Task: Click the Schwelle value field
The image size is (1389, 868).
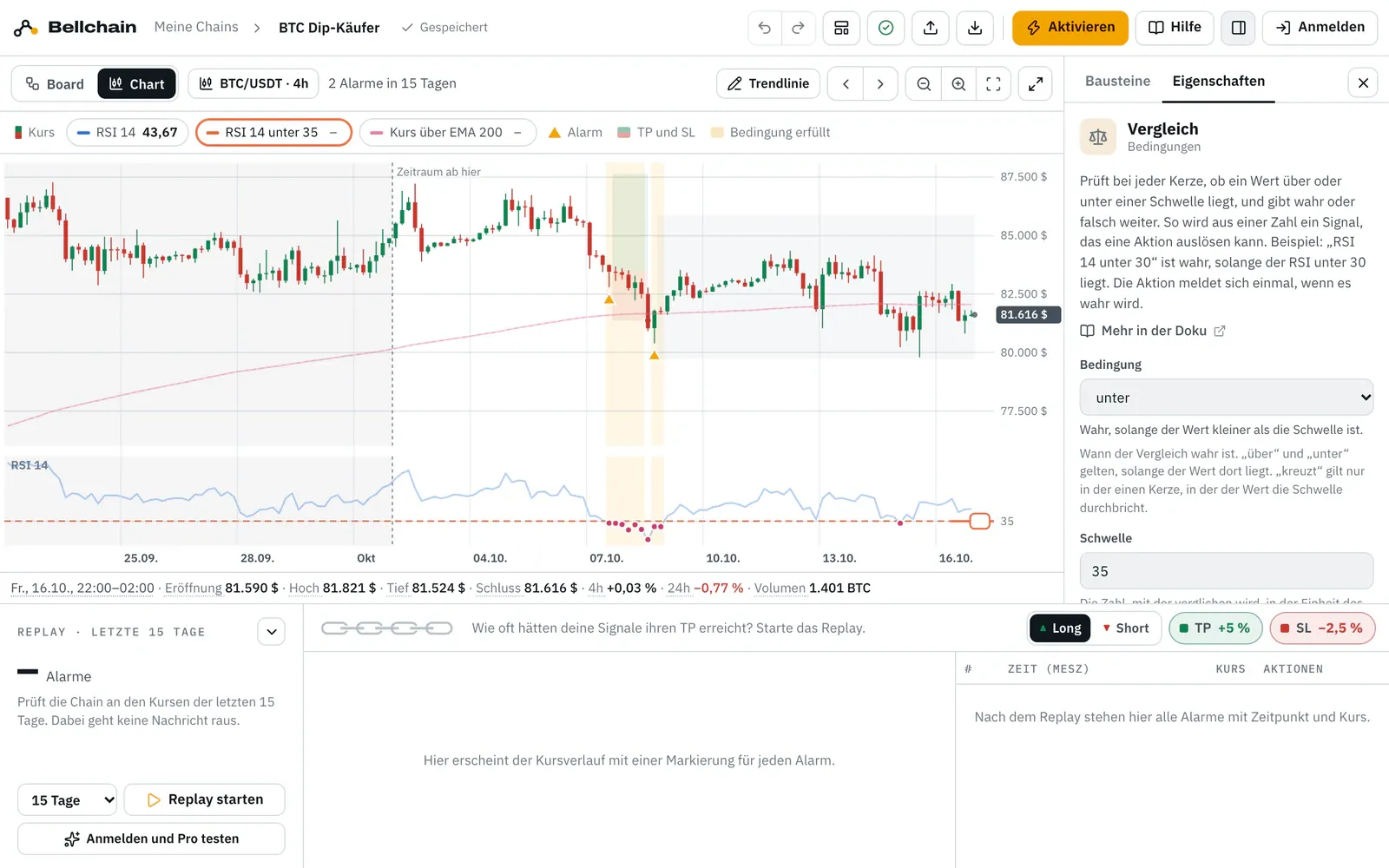Action: tap(1226, 571)
